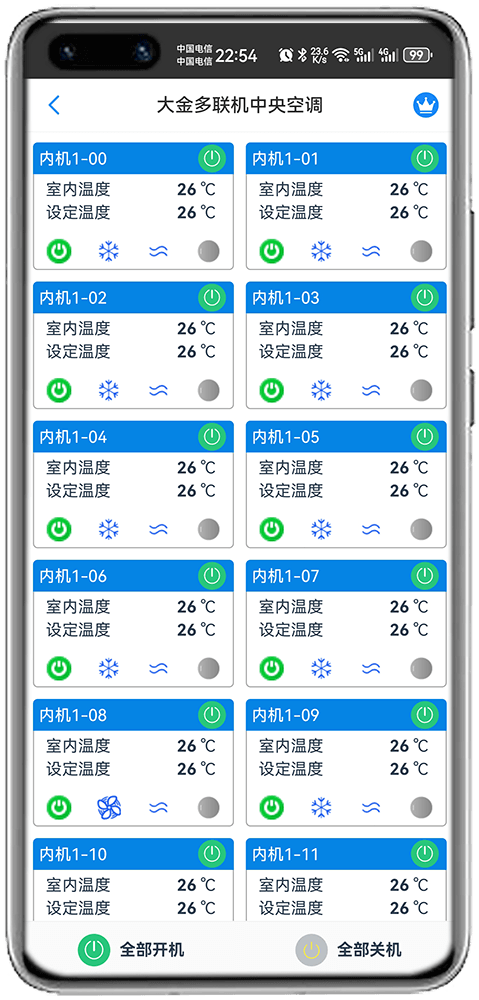Tap wind speed wave icon in 内机1-09
This screenshot has width=479, height=1000.
(x=371, y=807)
